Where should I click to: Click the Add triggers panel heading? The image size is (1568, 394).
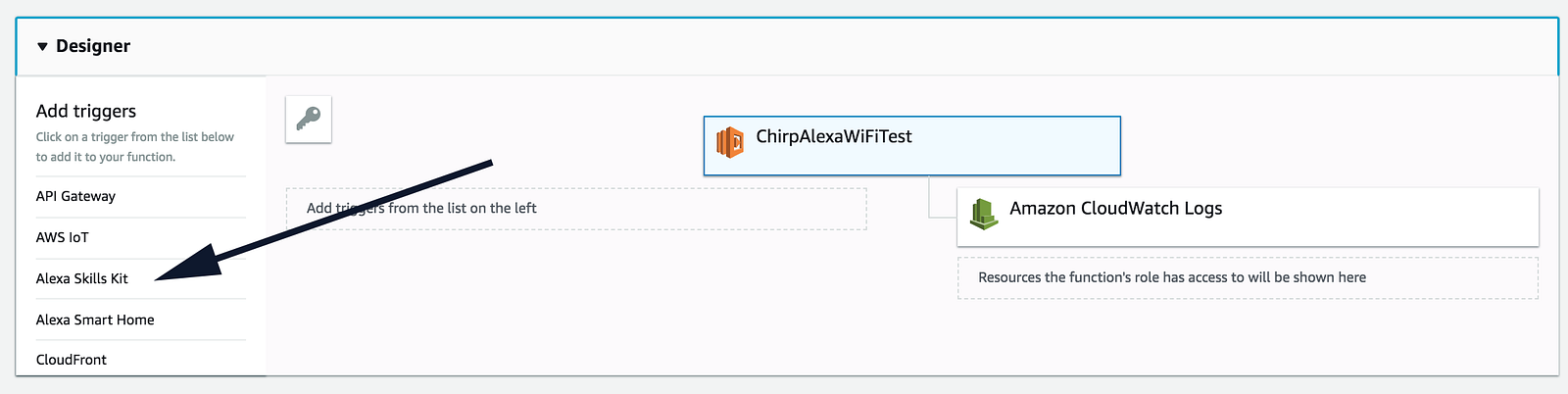coord(86,111)
